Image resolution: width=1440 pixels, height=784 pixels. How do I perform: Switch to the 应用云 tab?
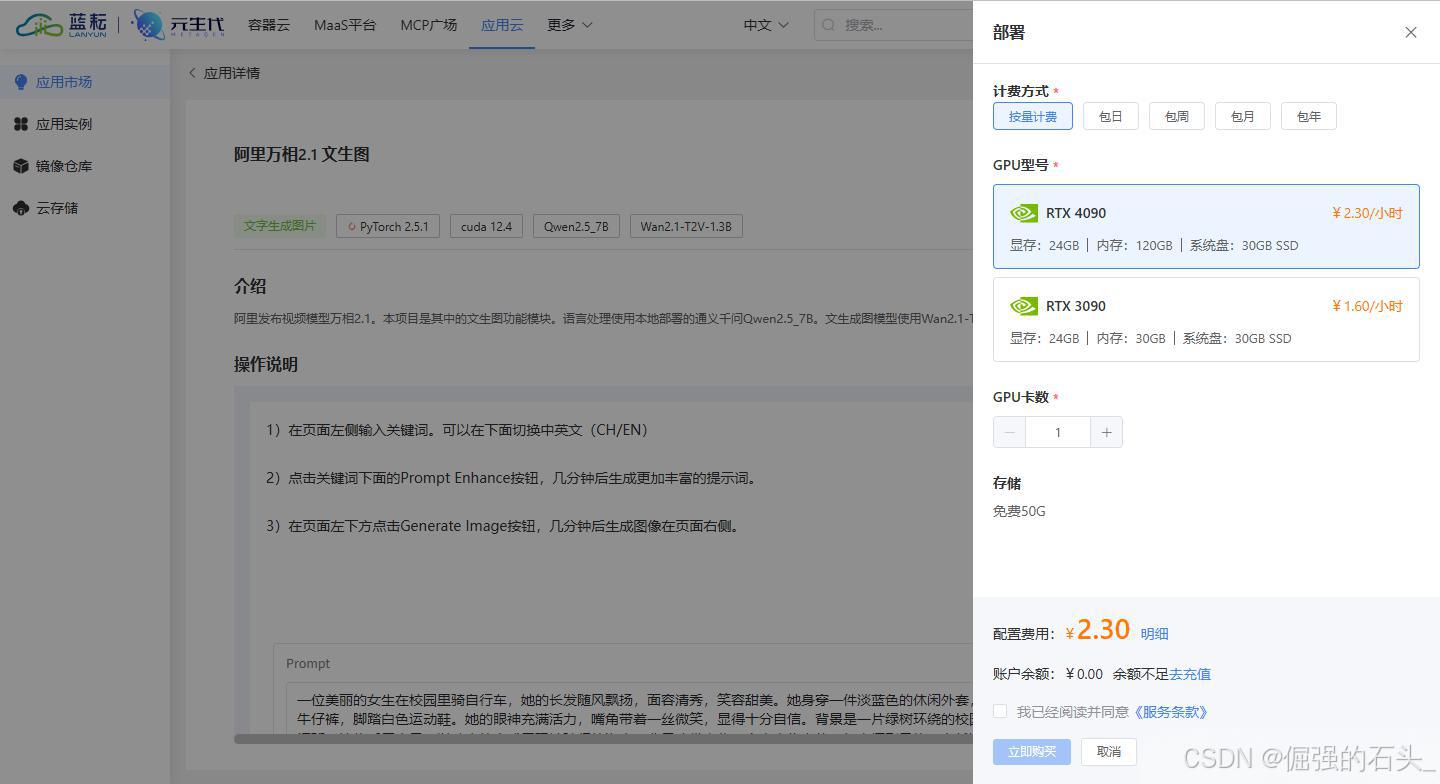pos(502,25)
